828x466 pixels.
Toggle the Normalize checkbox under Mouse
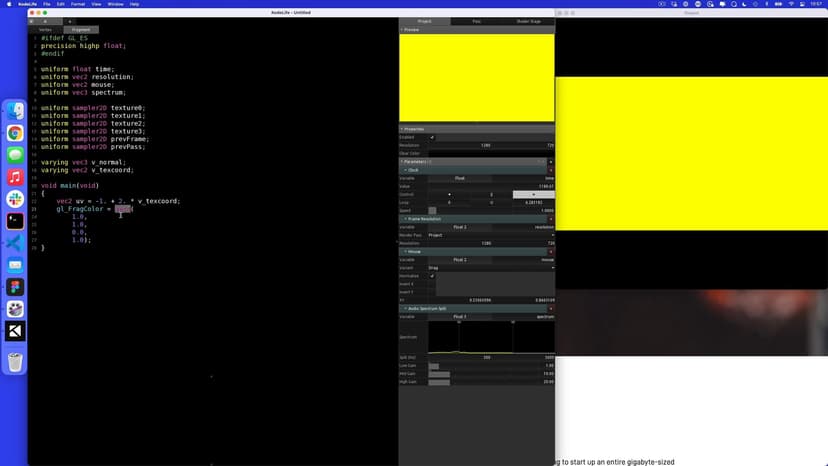[432, 276]
